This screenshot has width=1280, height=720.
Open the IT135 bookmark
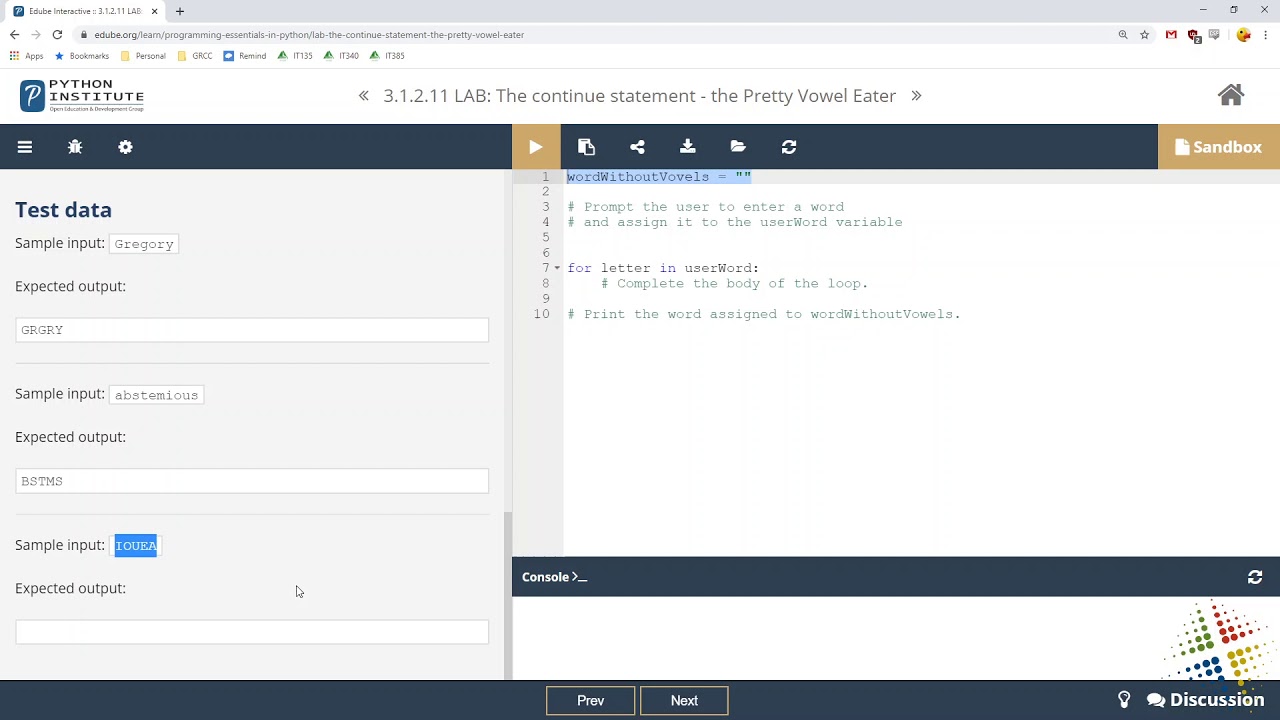click(295, 56)
